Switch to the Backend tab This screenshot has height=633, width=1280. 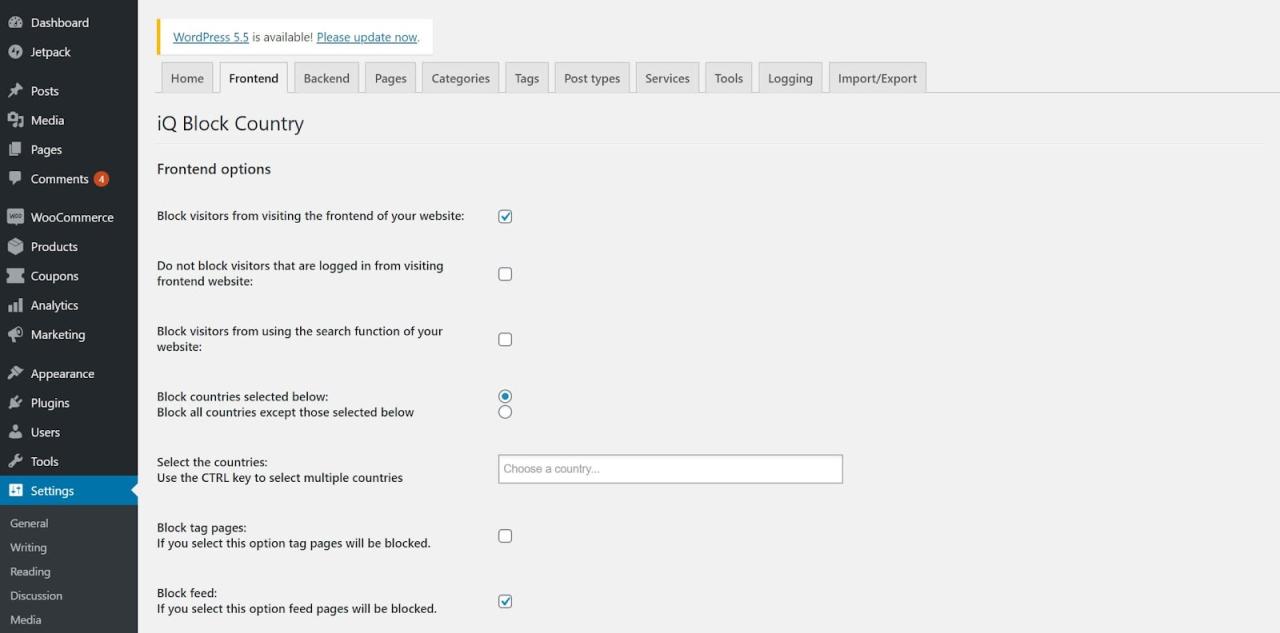[x=327, y=78]
